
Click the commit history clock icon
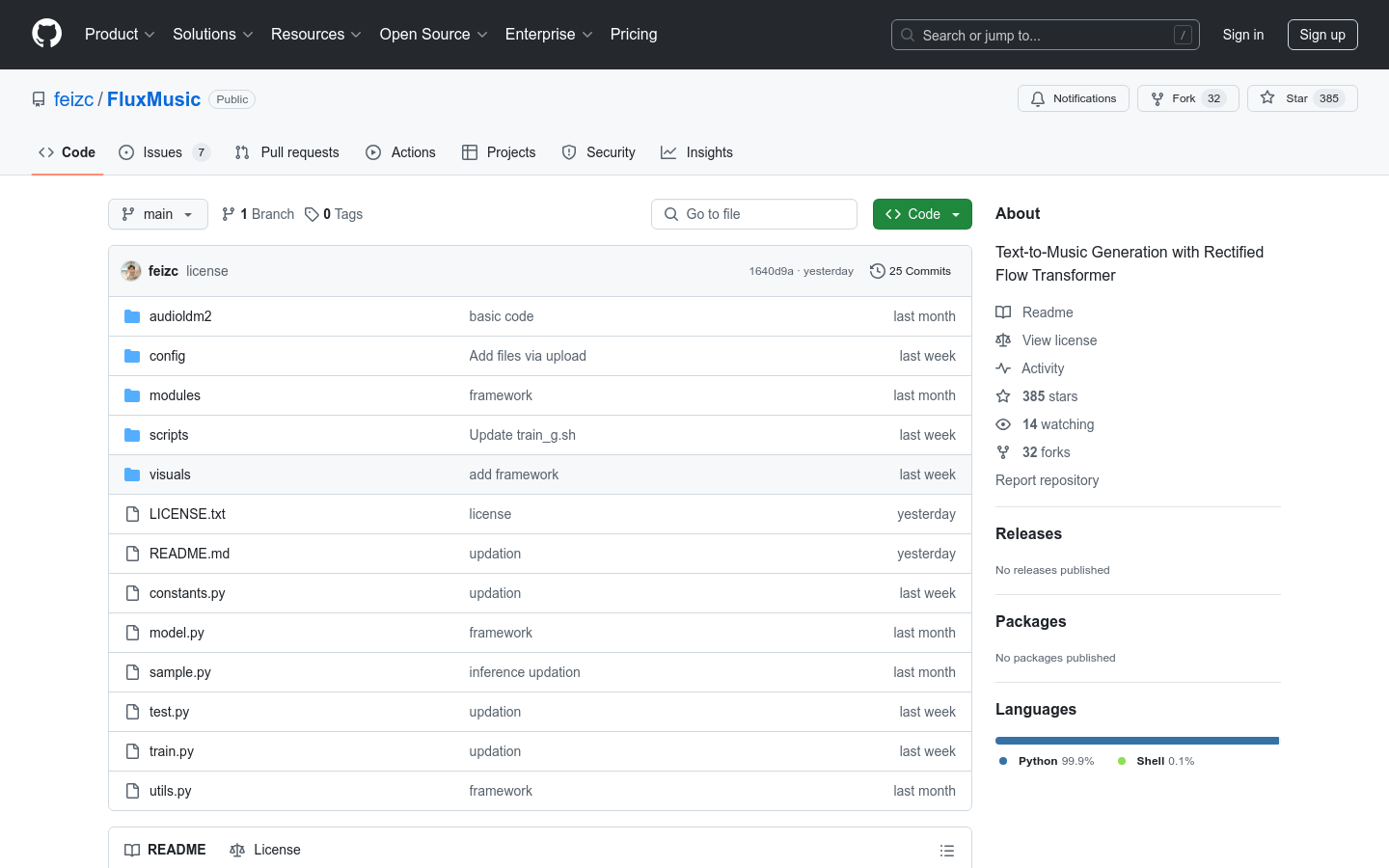877,271
